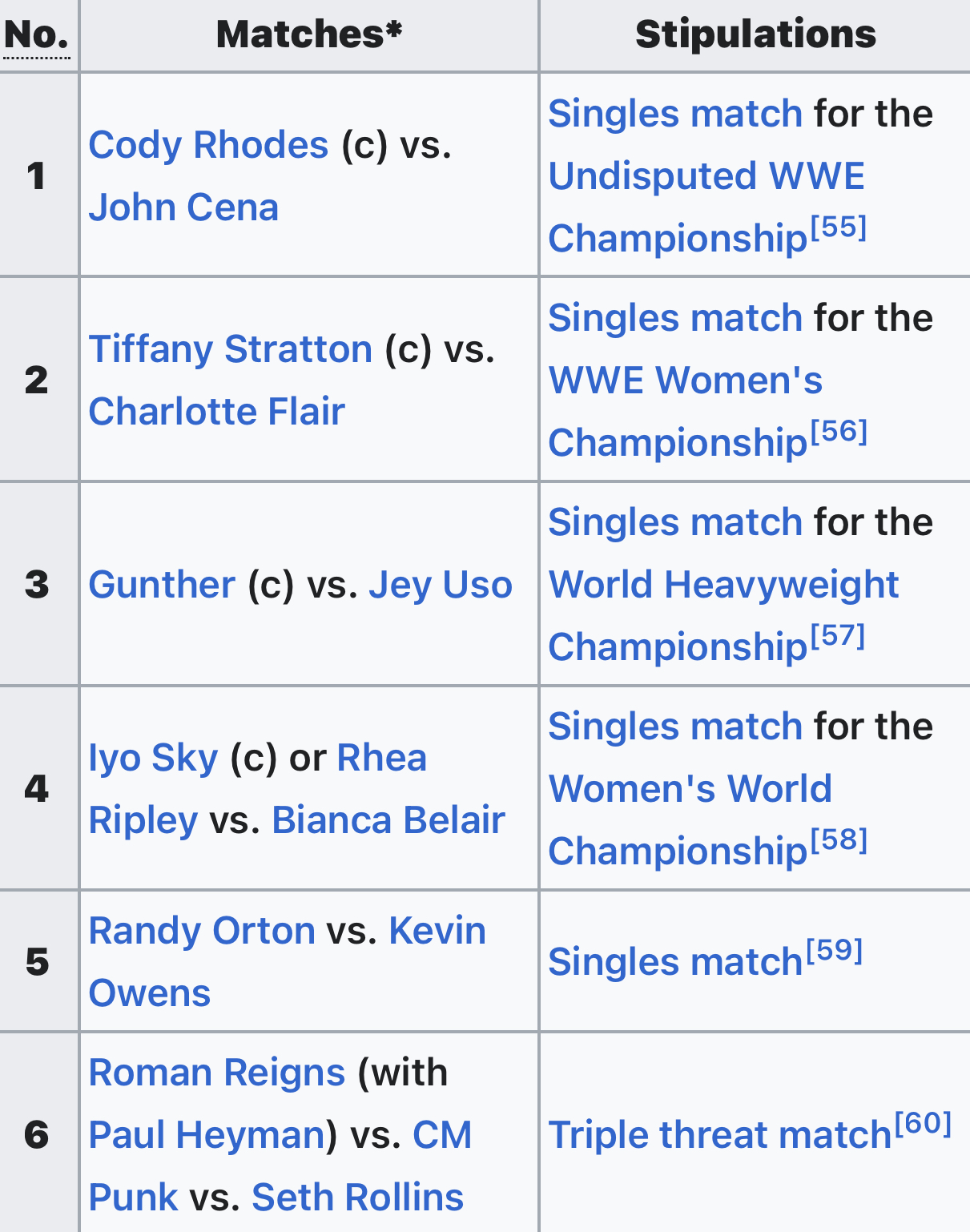The width and height of the screenshot is (970, 1232).
Task: Jump to citation reference 55
Action: coord(839,227)
